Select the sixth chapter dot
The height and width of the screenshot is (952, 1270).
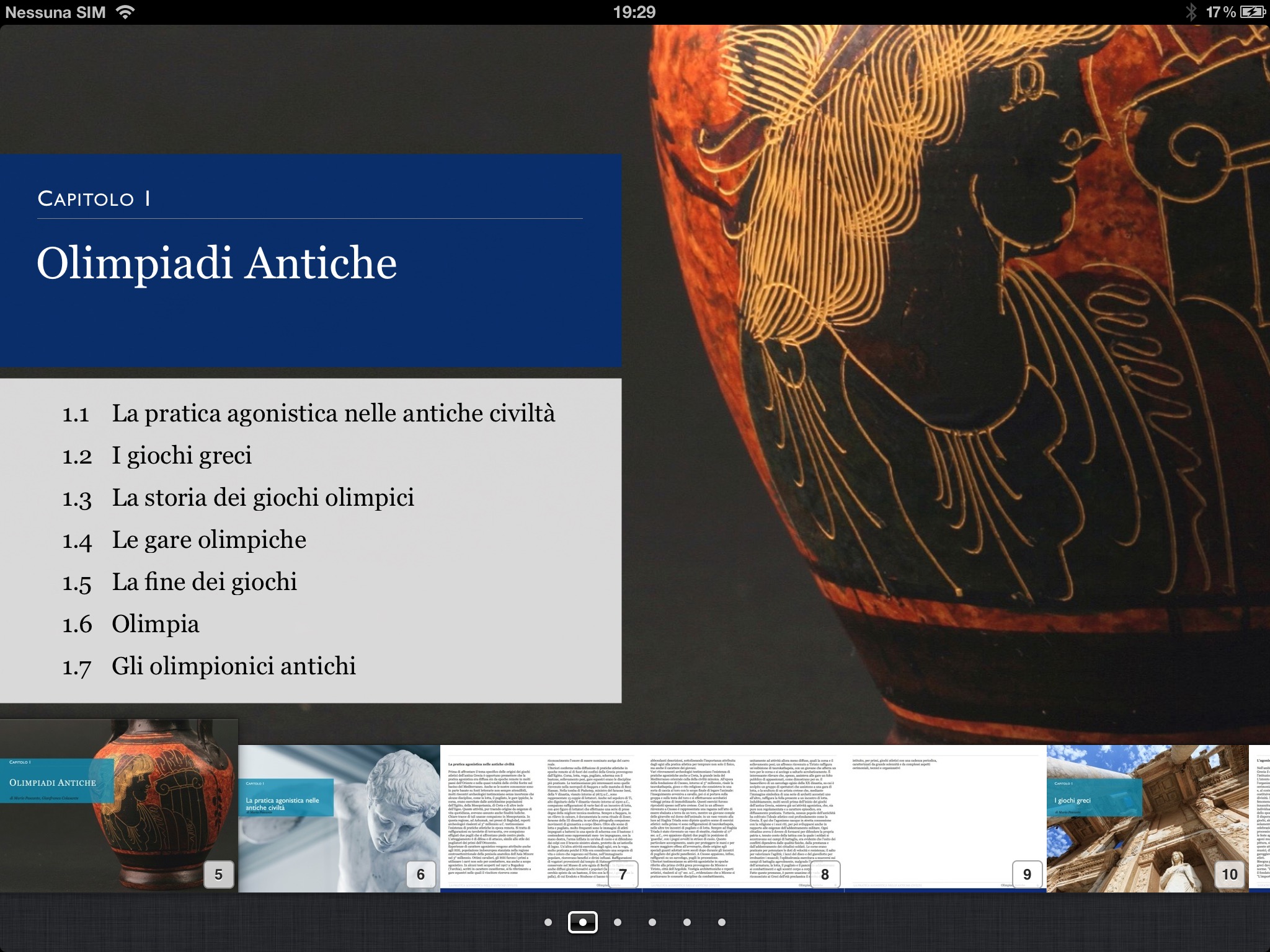pyautogui.click(x=722, y=922)
